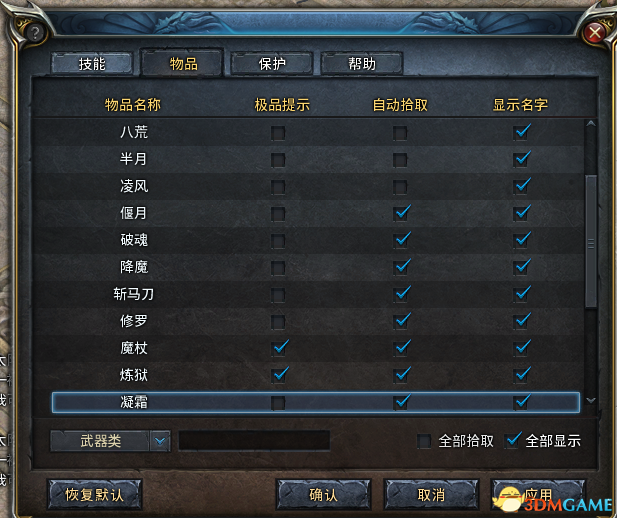
Task: Open the 帮助 tab
Action: pos(362,64)
